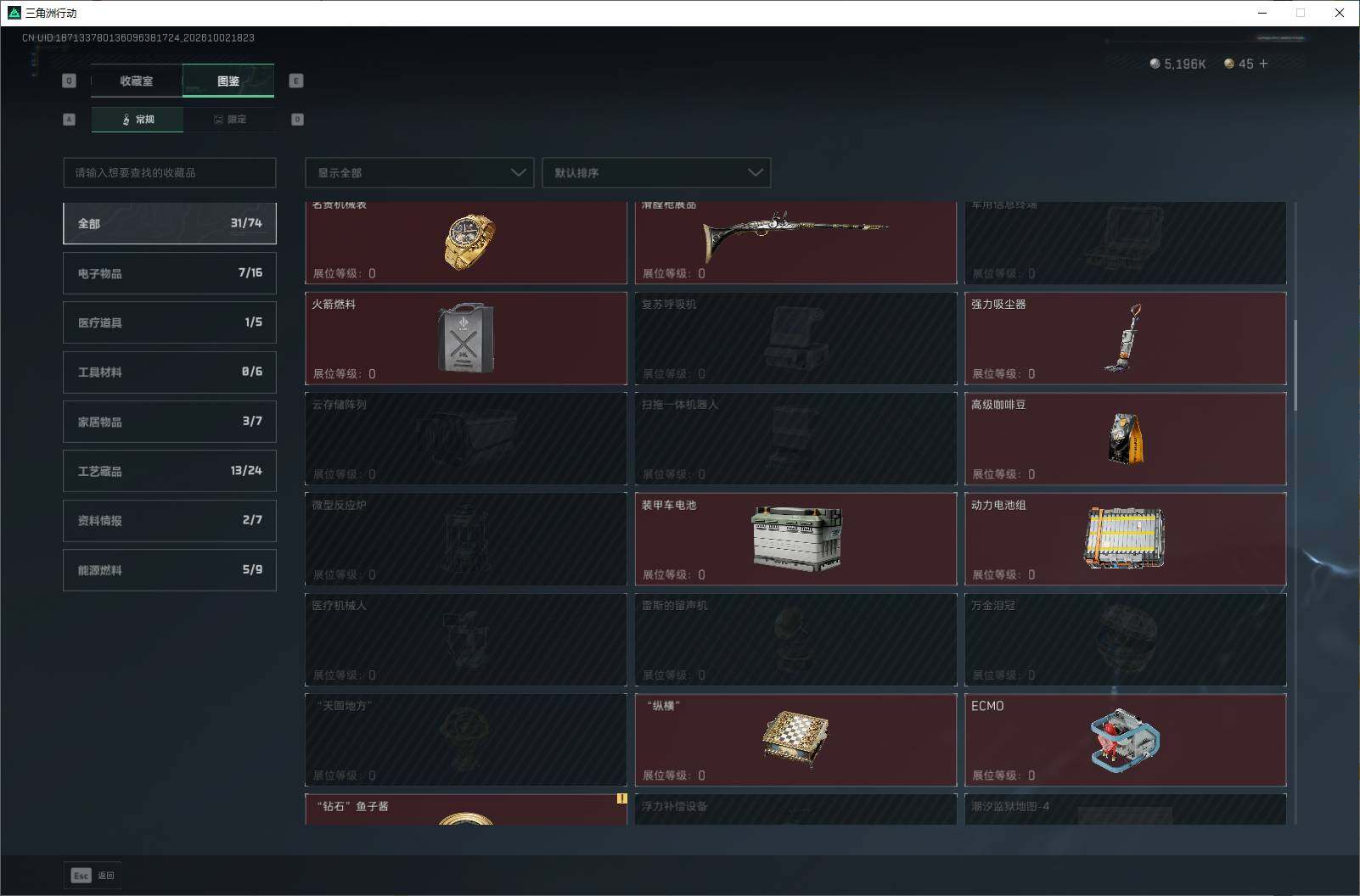Switch to the 图鉴 tab
Viewport: 1360px width, 896px height.
(x=228, y=81)
